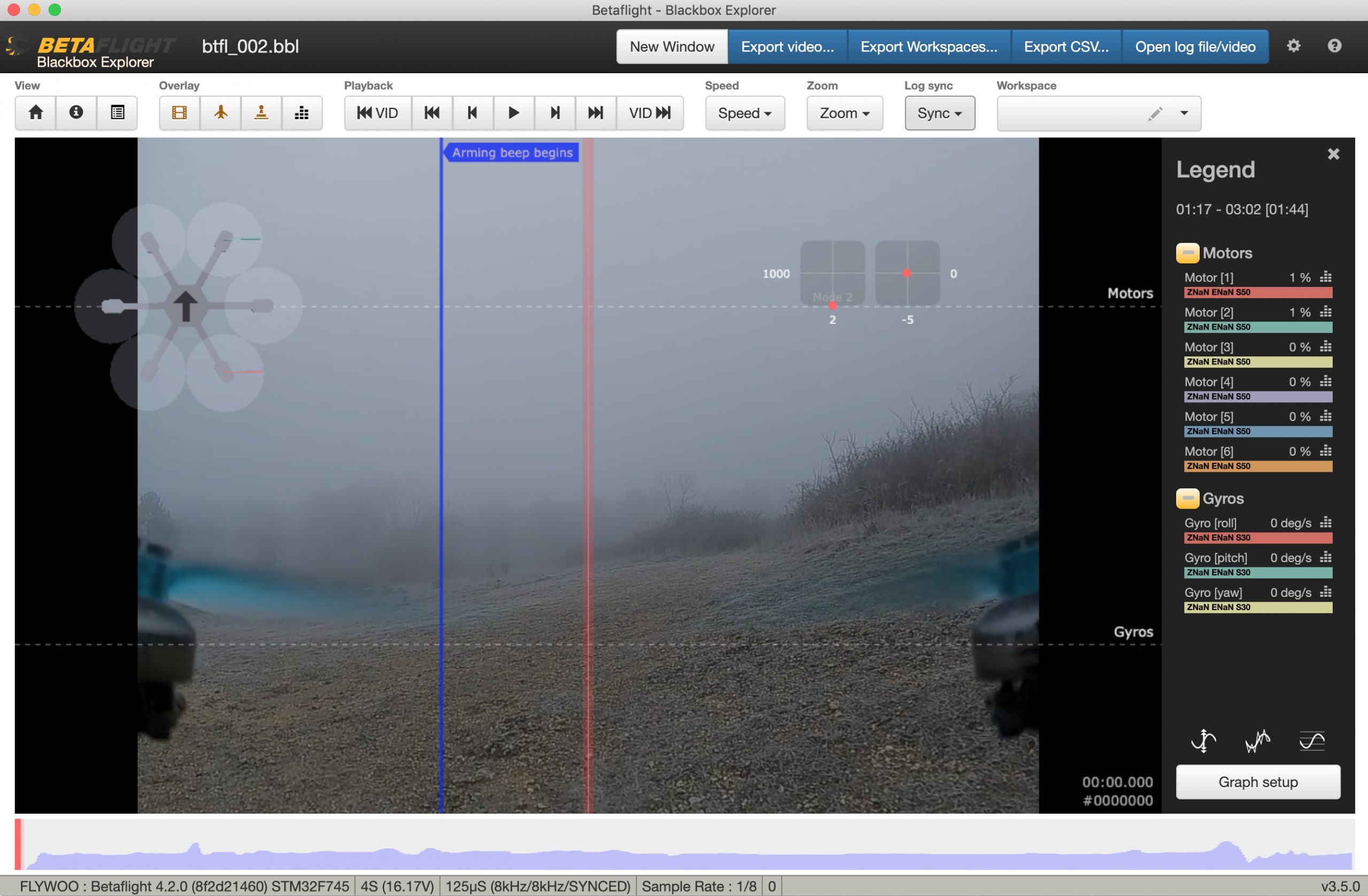1368x896 pixels.
Task: Open analyser icon for Motor [5]
Action: coord(1326,416)
